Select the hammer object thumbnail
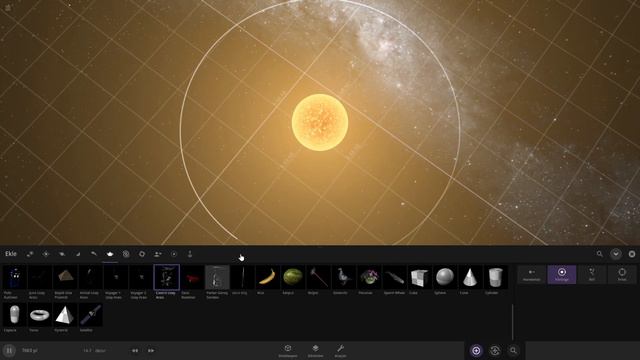 [x=318, y=277]
